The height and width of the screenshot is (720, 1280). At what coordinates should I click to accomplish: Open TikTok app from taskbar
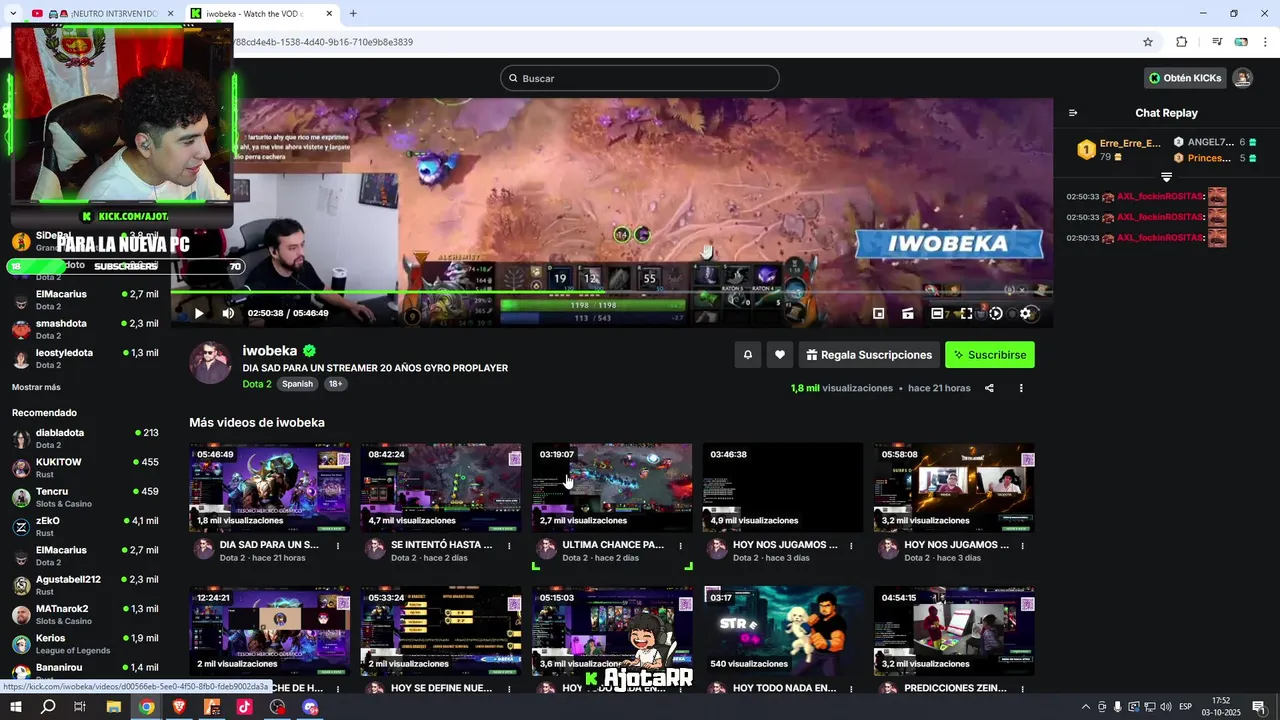(245, 707)
